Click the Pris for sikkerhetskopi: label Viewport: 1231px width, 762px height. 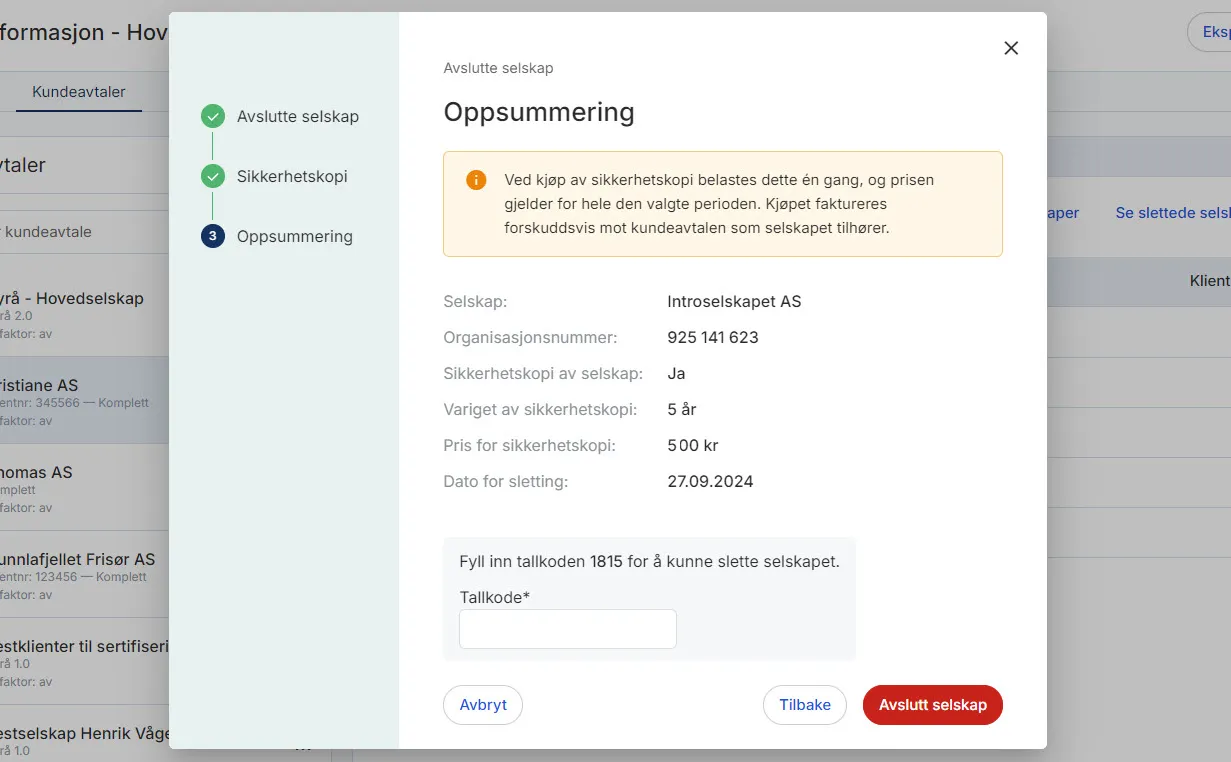[529, 445]
